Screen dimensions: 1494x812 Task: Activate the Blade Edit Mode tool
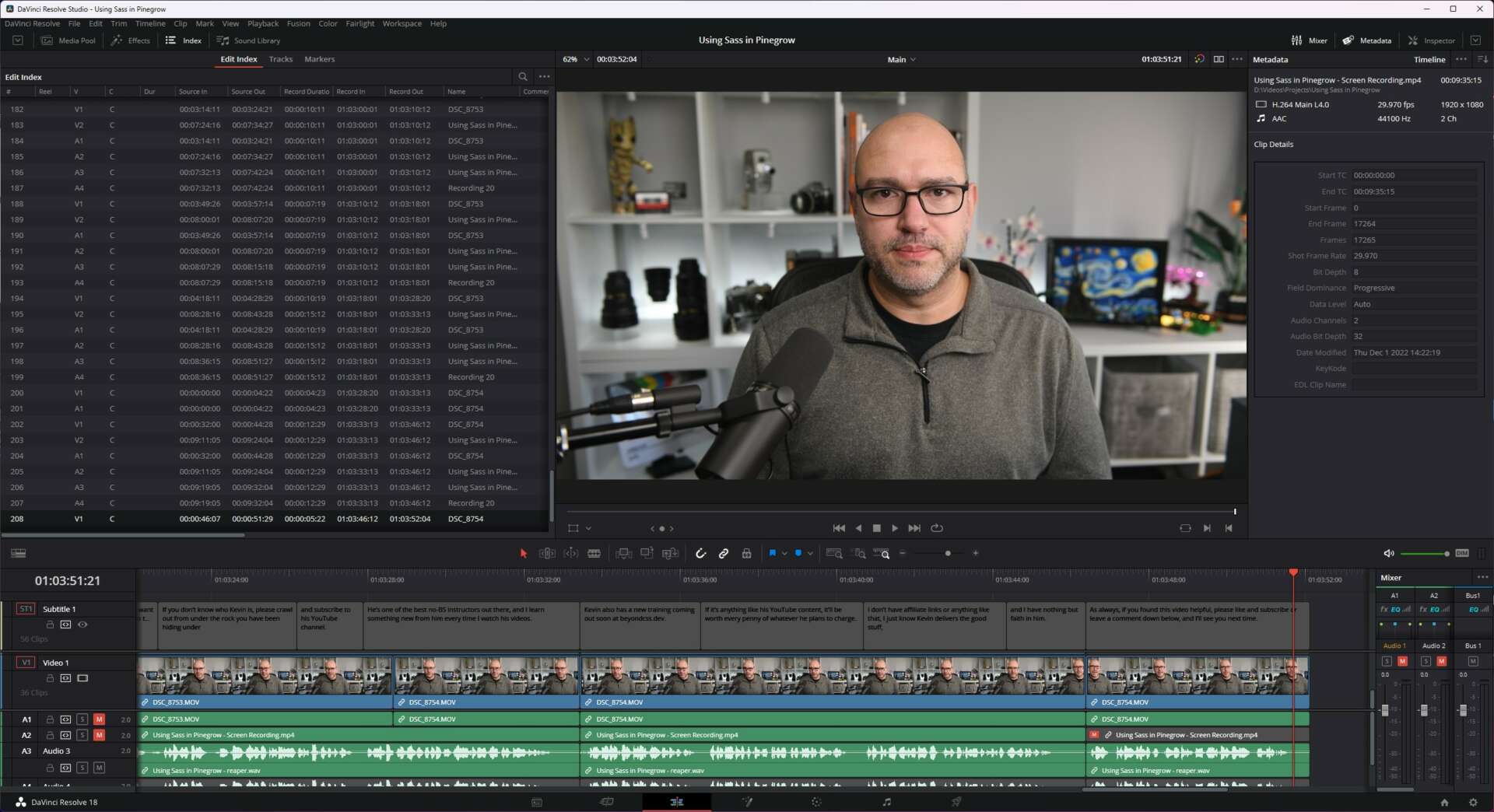[594, 553]
